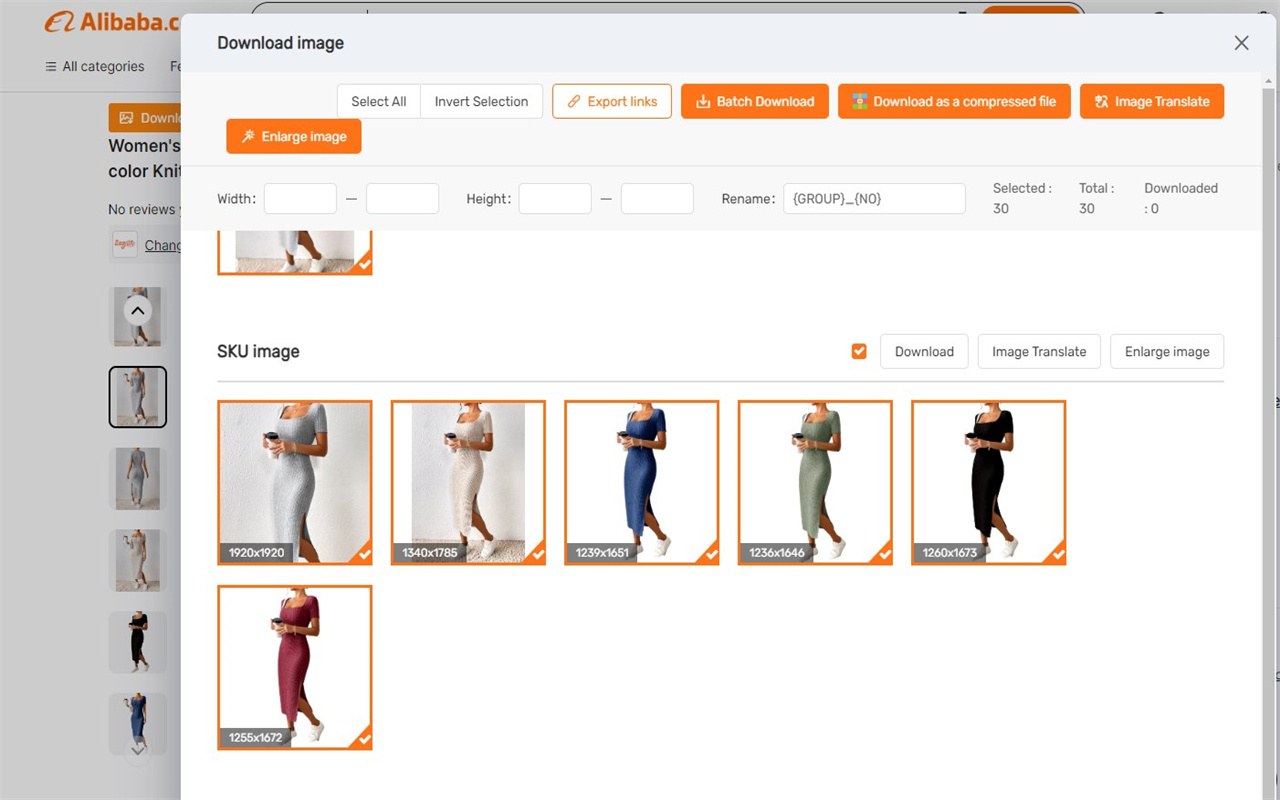Untick the checkmark on the 1260x1673 black dress

pos(1058,555)
